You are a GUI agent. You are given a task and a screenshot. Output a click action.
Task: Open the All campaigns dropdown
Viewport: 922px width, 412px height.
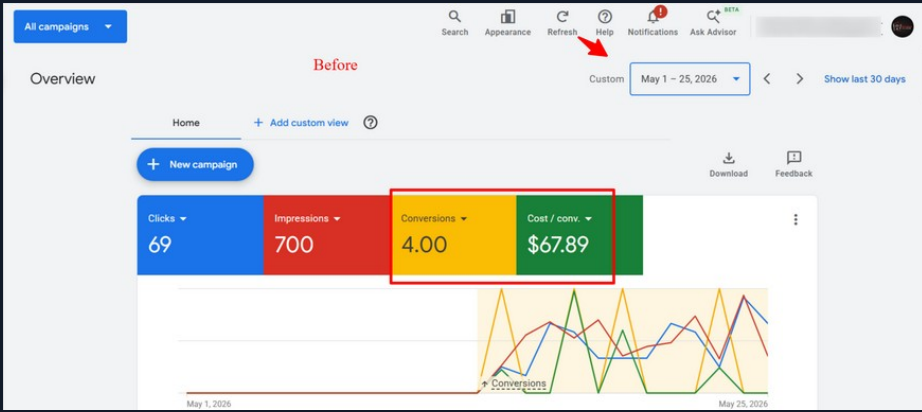(71, 26)
